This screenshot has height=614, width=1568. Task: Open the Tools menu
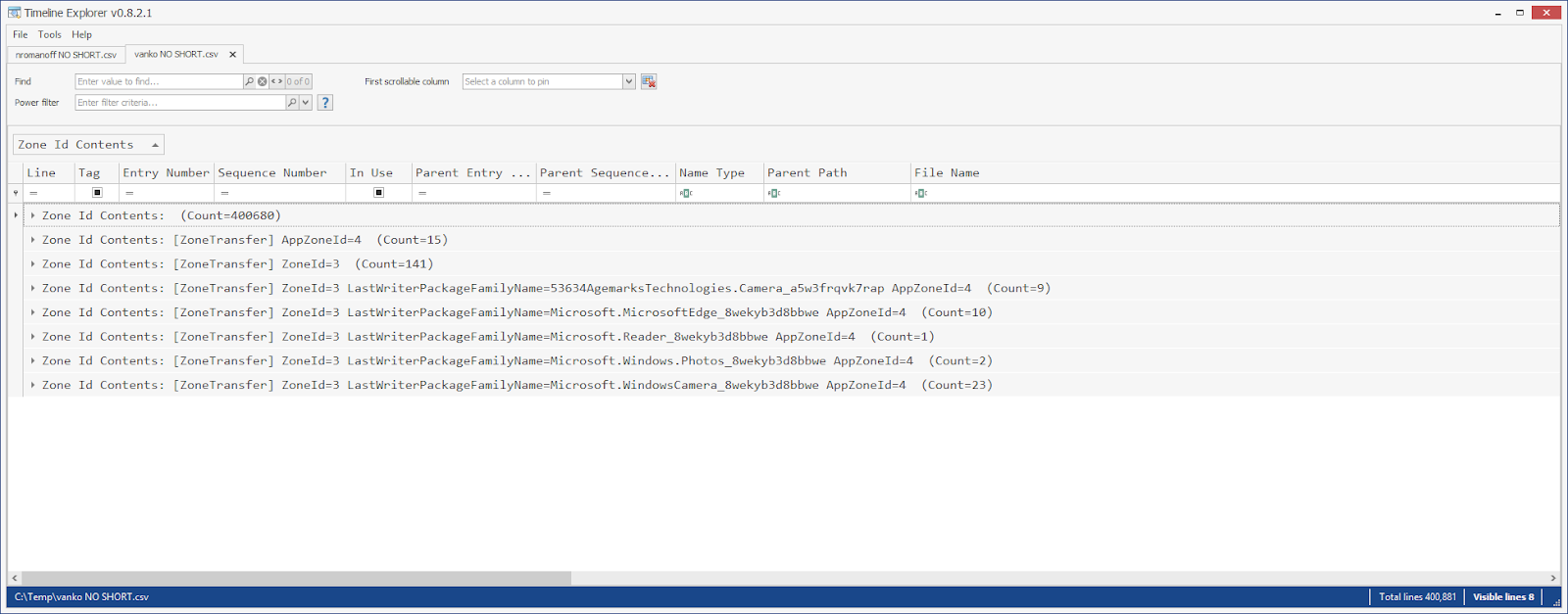(49, 34)
